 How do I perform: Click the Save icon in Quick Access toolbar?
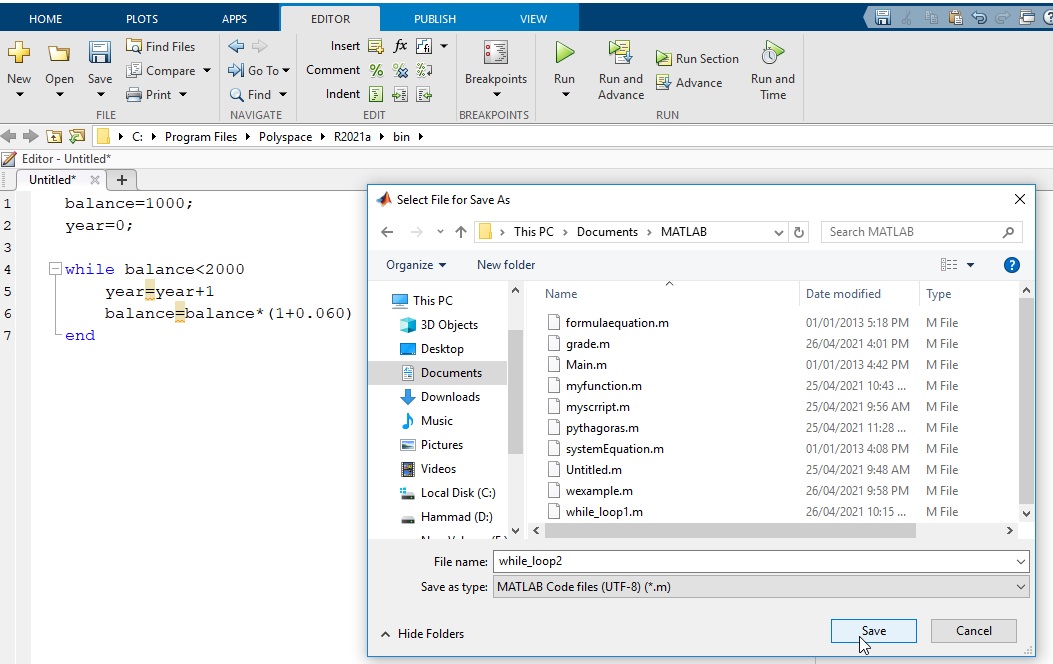(x=883, y=16)
